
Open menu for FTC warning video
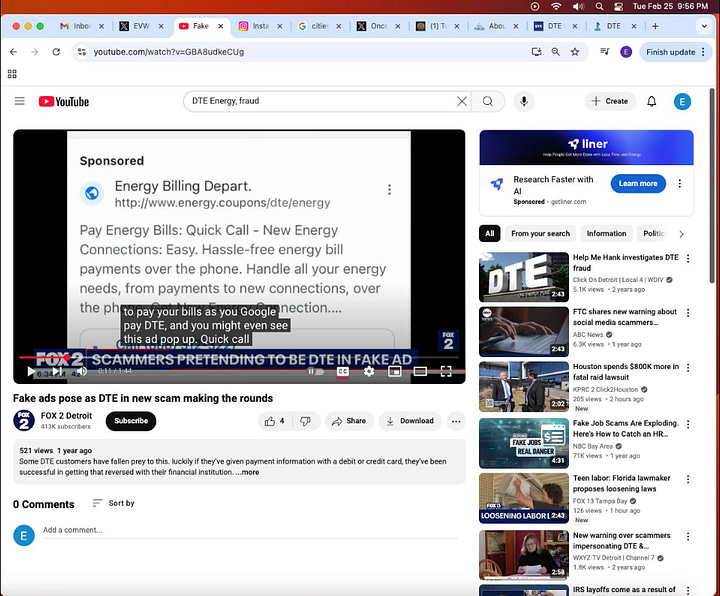click(x=688, y=313)
